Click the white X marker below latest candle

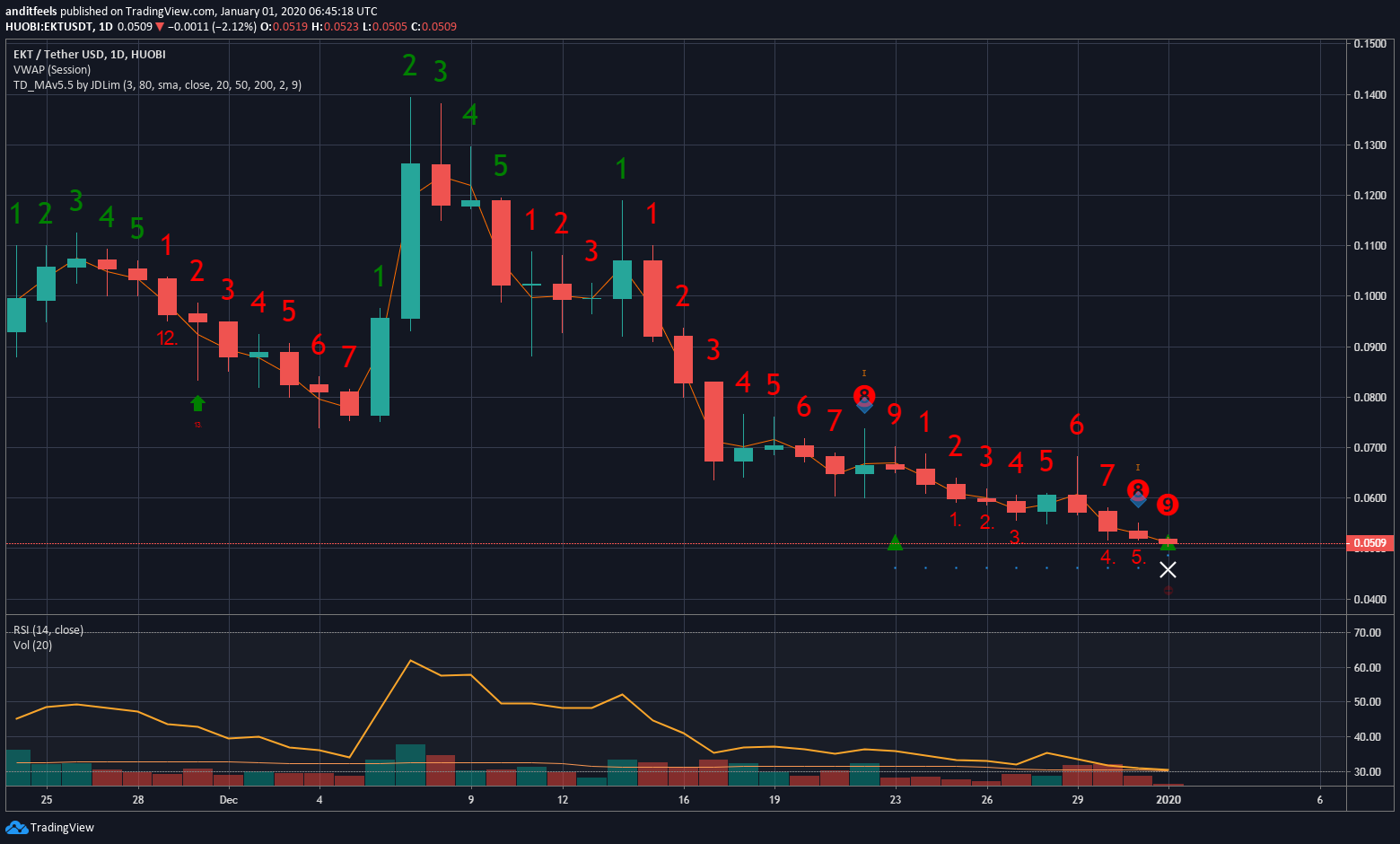pyautogui.click(x=1168, y=570)
